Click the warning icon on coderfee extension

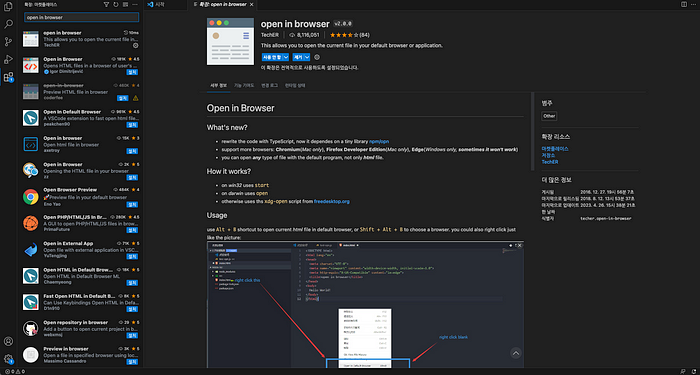(x=136, y=98)
